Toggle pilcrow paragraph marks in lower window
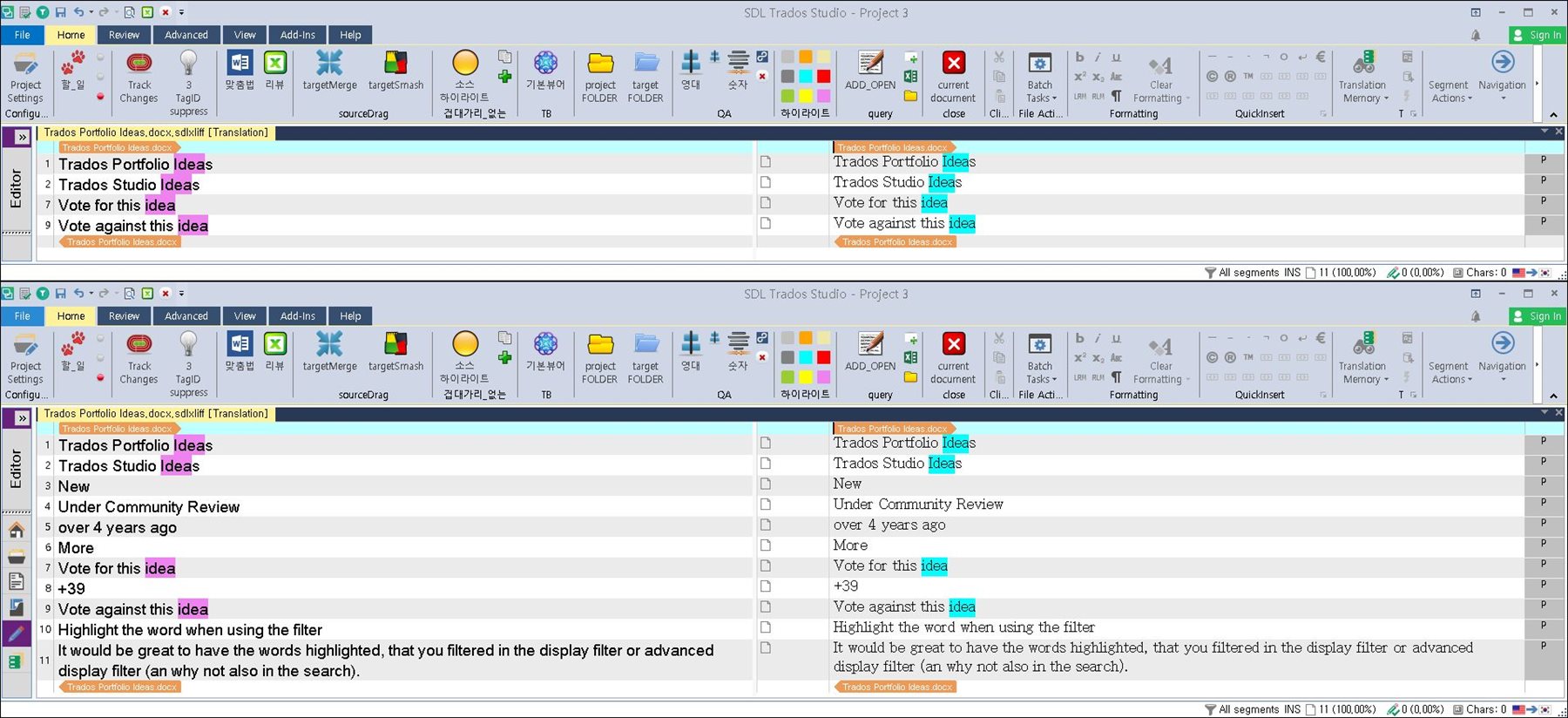 point(1116,376)
